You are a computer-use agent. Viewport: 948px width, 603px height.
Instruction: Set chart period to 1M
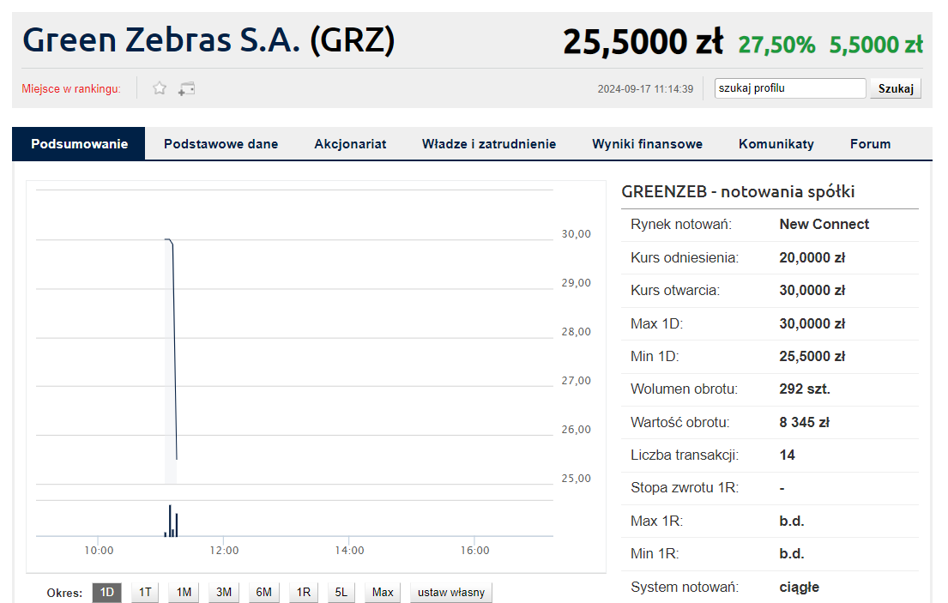pos(184,592)
